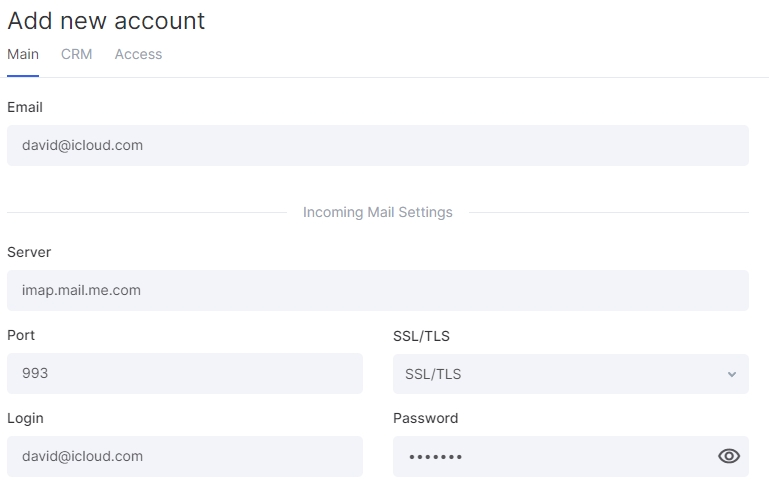Click the Port label

coord(21,335)
